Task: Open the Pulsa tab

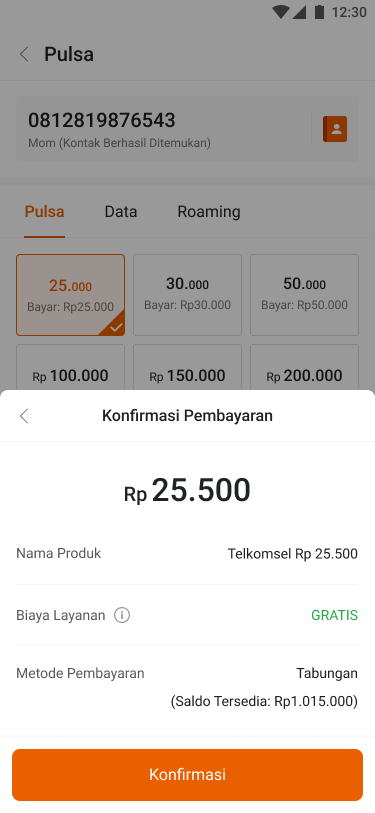Action: [x=45, y=212]
